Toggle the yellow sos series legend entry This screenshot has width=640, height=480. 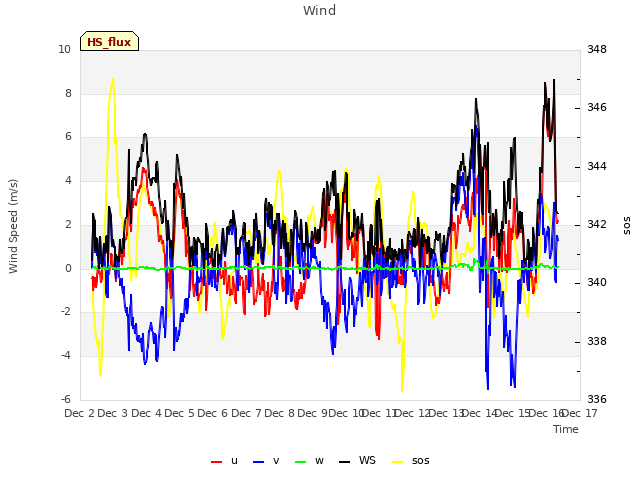411,461
